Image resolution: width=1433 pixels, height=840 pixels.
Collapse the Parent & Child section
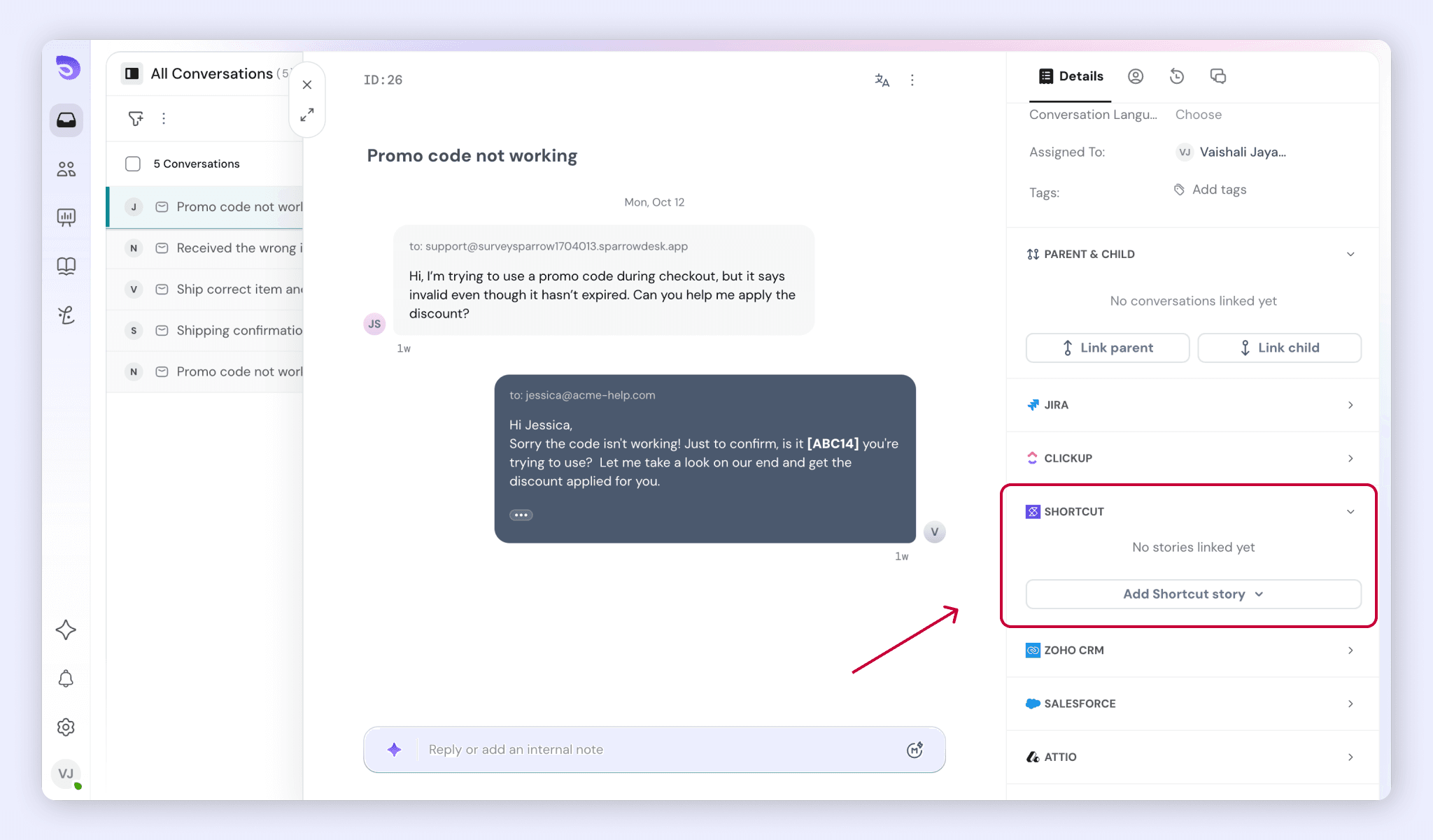(1350, 254)
